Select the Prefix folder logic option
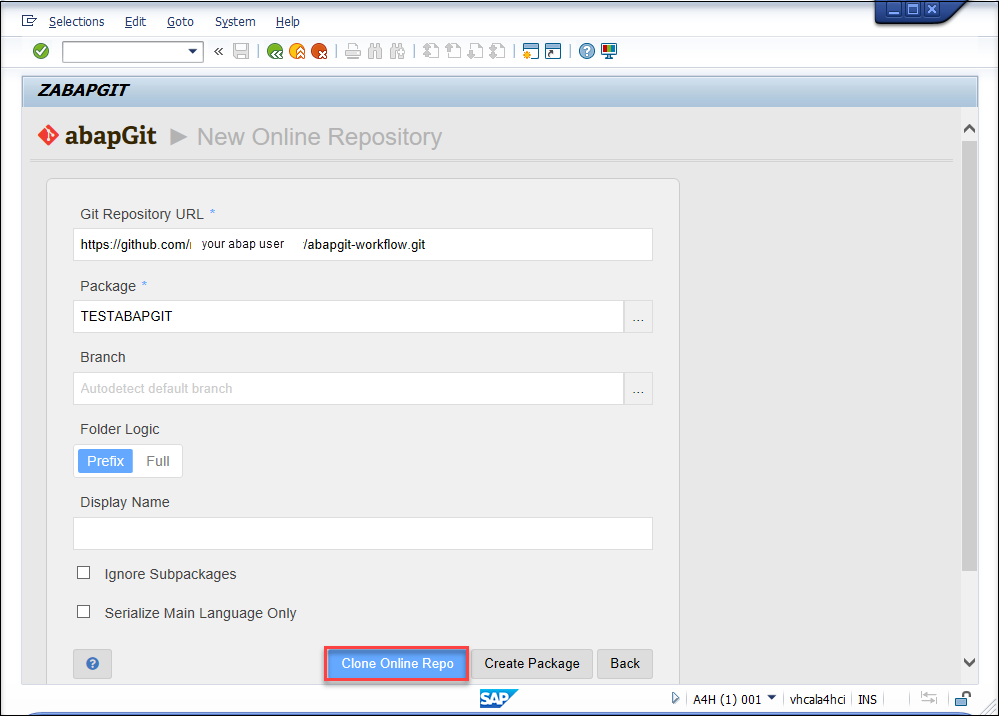This screenshot has width=999, height=716. [105, 461]
